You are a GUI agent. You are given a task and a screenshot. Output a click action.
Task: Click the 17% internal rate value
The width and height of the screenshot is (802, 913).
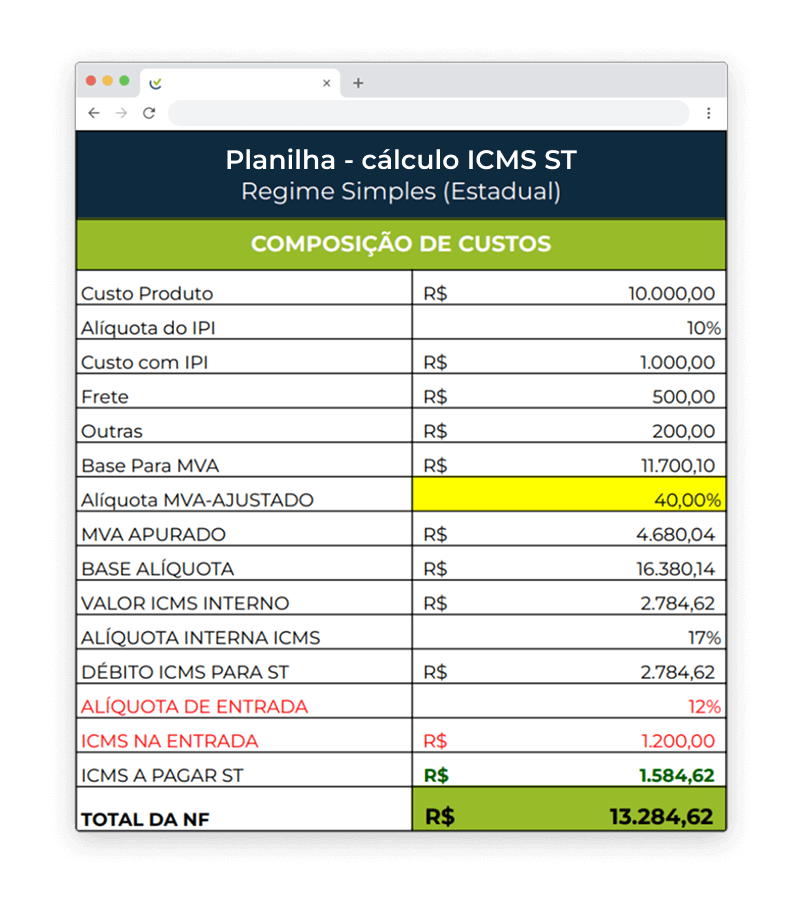pyautogui.click(x=704, y=638)
